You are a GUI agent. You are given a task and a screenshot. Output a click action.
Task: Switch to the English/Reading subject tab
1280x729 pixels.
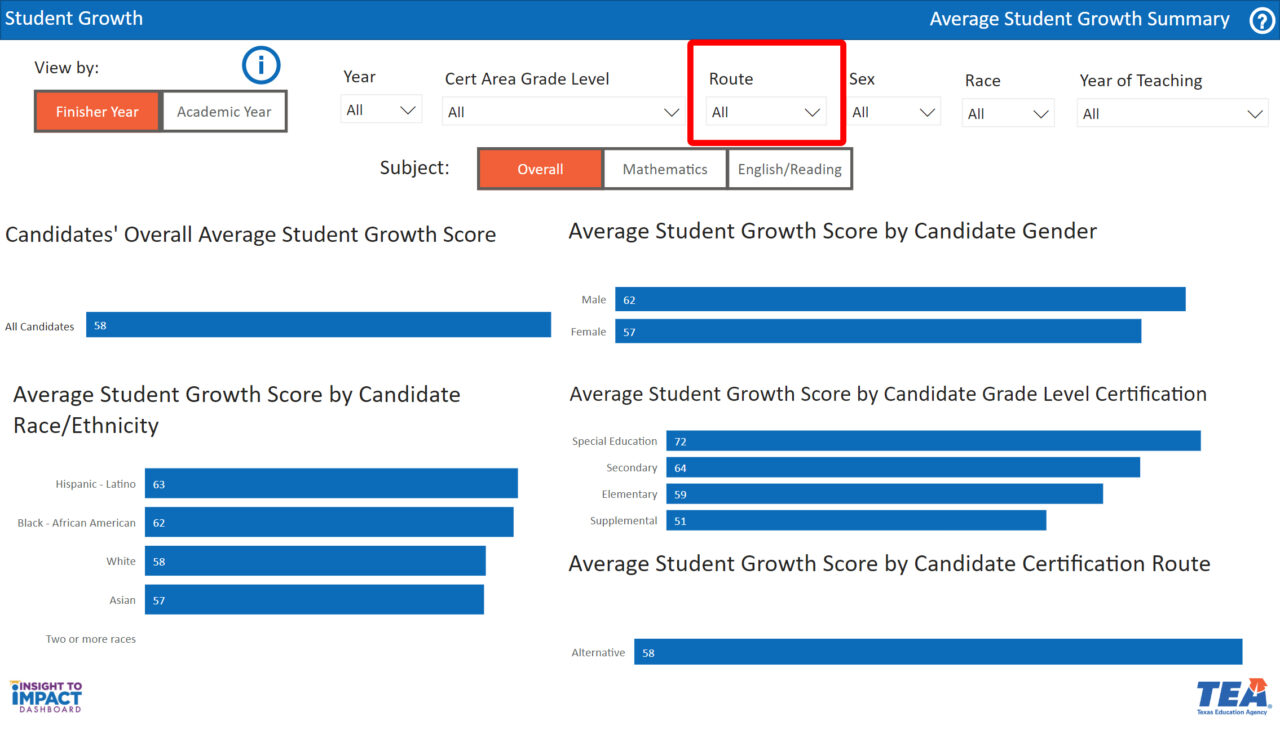point(789,168)
